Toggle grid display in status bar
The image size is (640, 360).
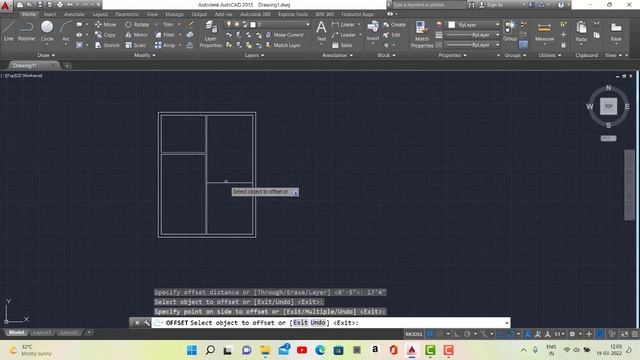[x=430, y=334]
